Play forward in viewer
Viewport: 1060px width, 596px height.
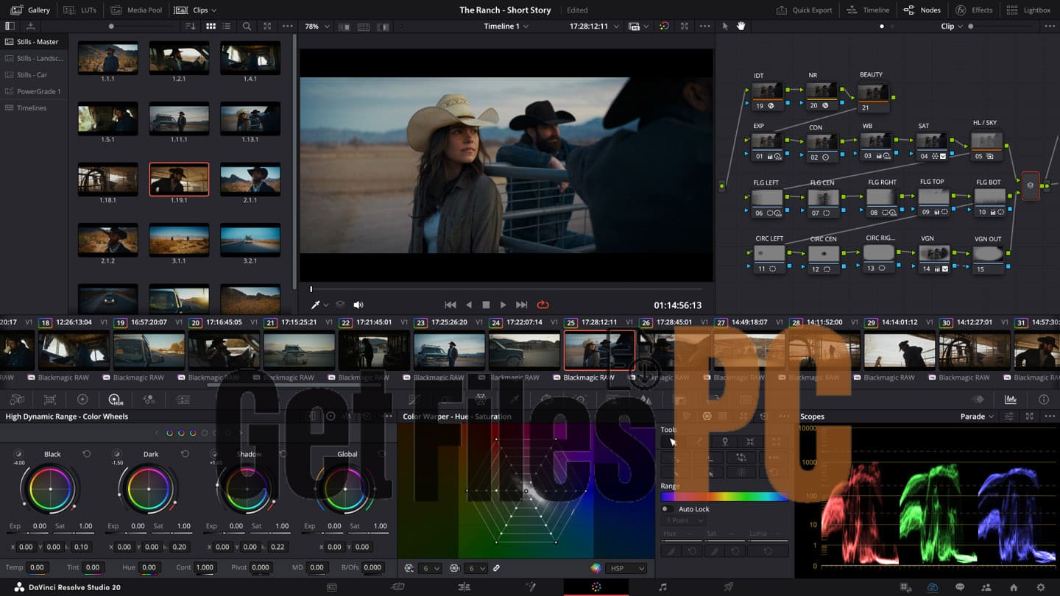click(x=503, y=305)
